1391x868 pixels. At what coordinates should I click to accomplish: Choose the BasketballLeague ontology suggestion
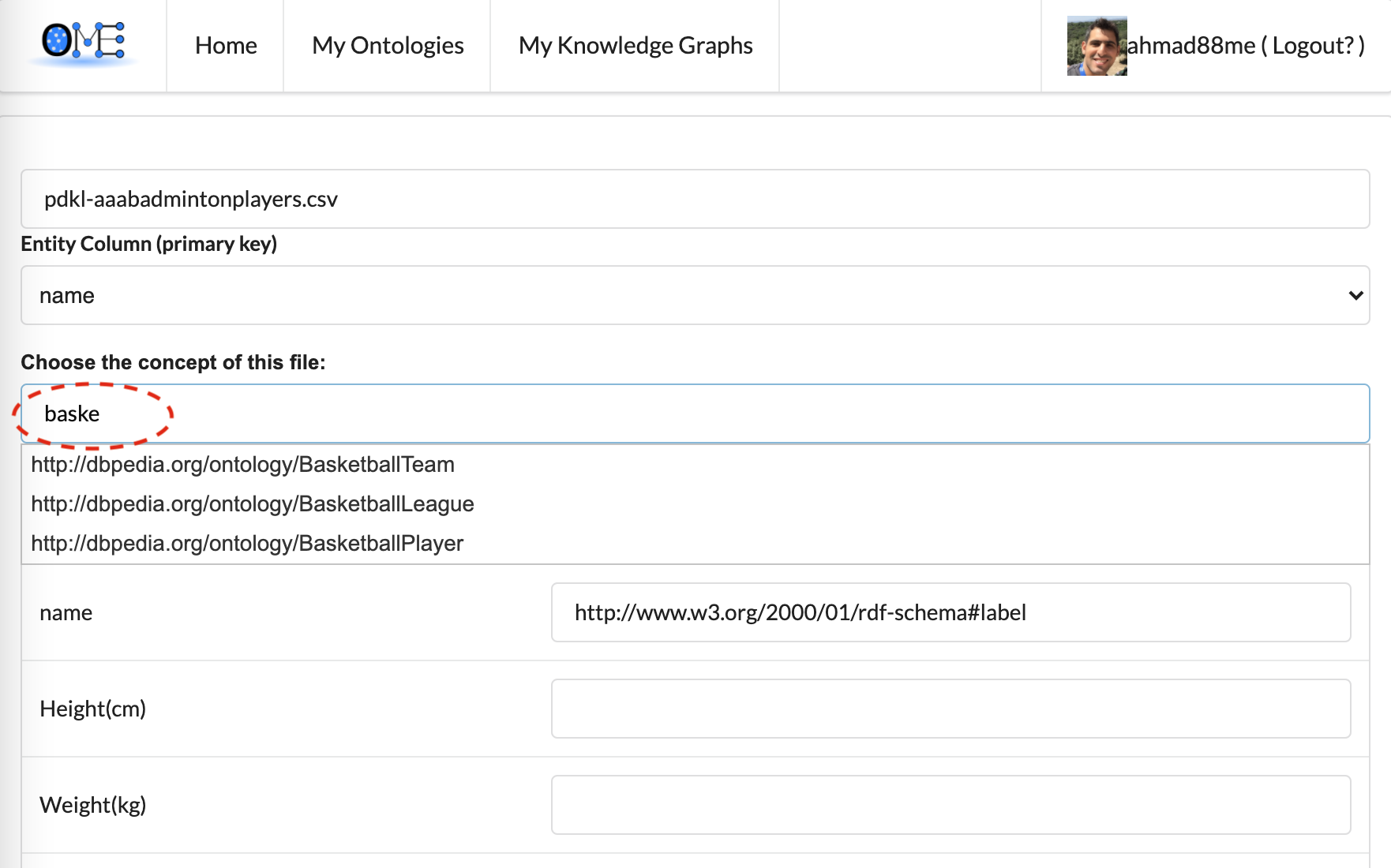[253, 504]
